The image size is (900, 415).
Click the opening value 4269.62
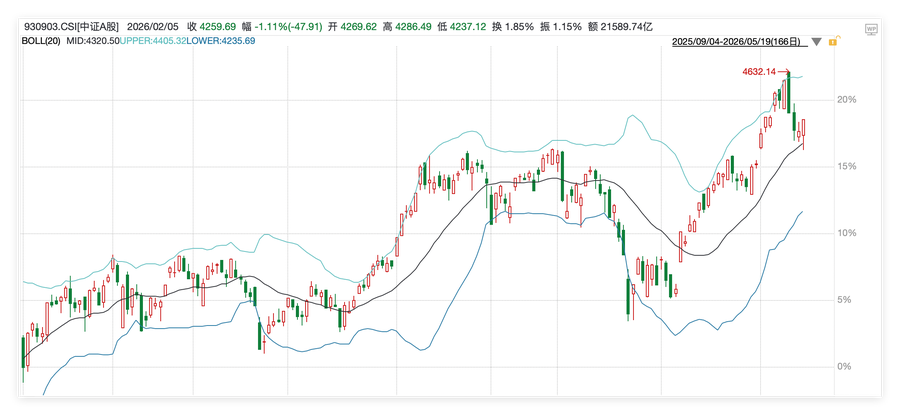(359, 27)
